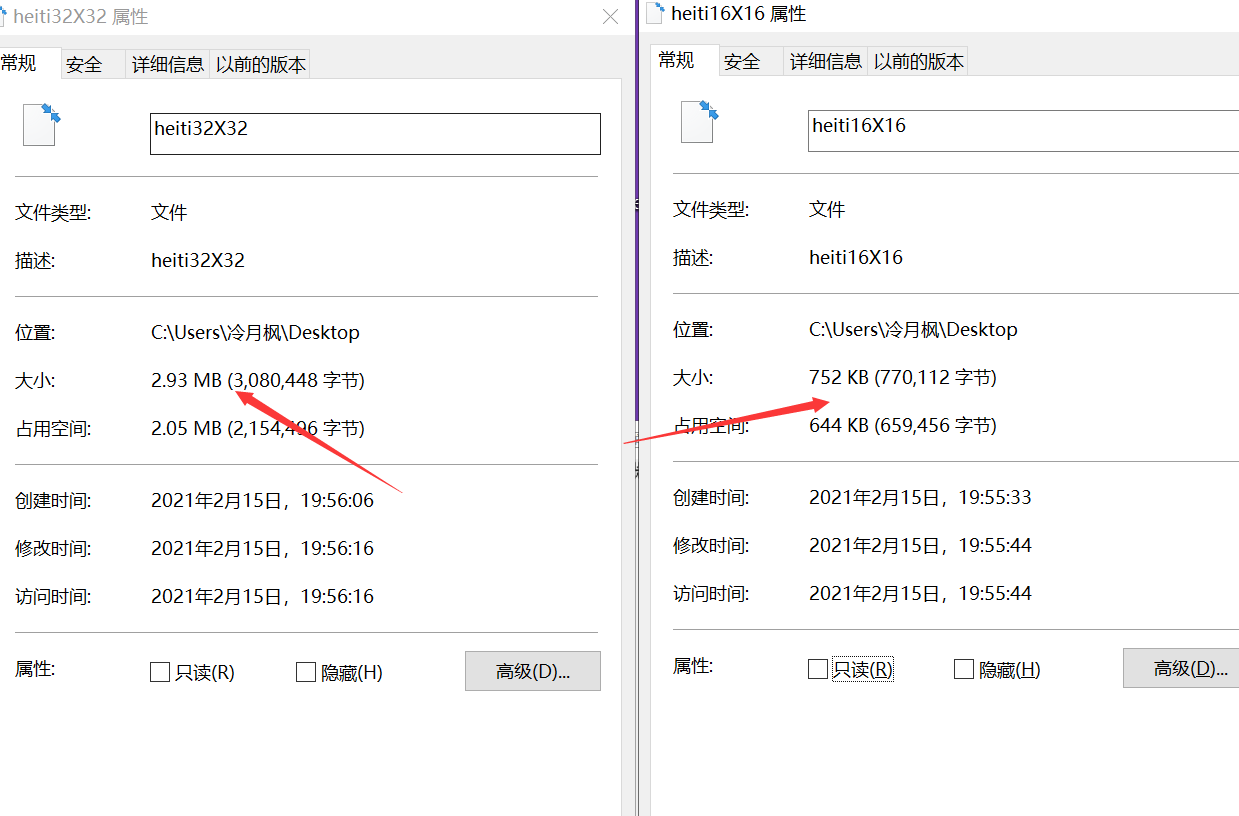
Task: Click created time 19:56:06 value
Action: pos(262,501)
